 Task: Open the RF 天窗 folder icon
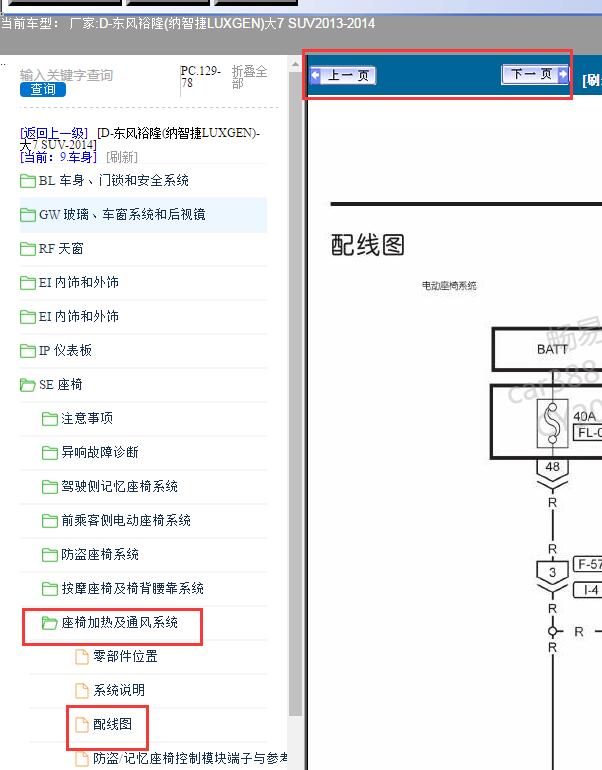click(x=28, y=248)
